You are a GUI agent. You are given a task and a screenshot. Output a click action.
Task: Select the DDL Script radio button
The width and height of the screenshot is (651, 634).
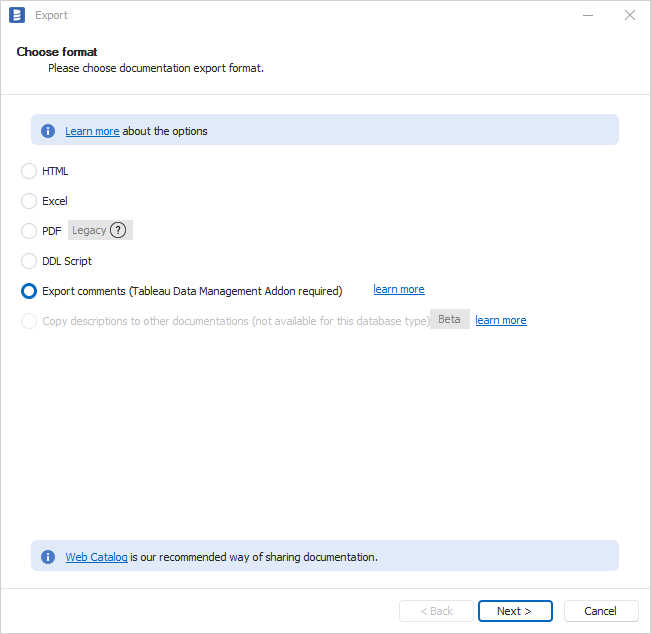click(x=29, y=261)
